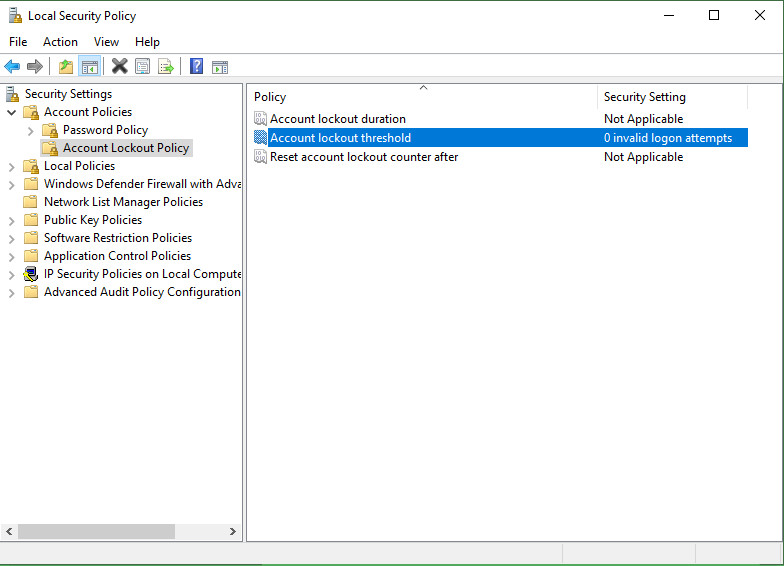
Task: Select Password Policy tree label
Action: 106,130
